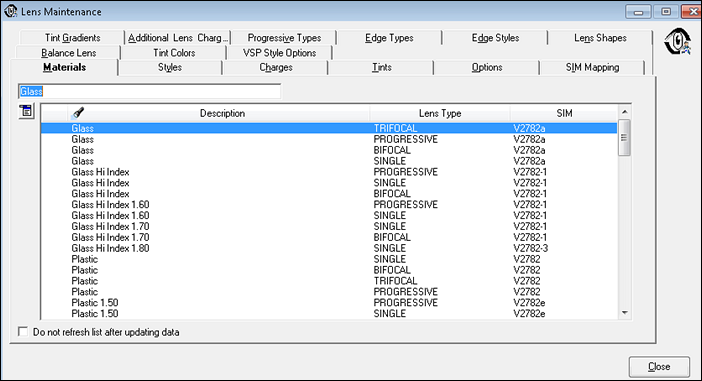Open the Tint Colors tab
This screenshot has width=702, height=381.
tap(174, 53)
